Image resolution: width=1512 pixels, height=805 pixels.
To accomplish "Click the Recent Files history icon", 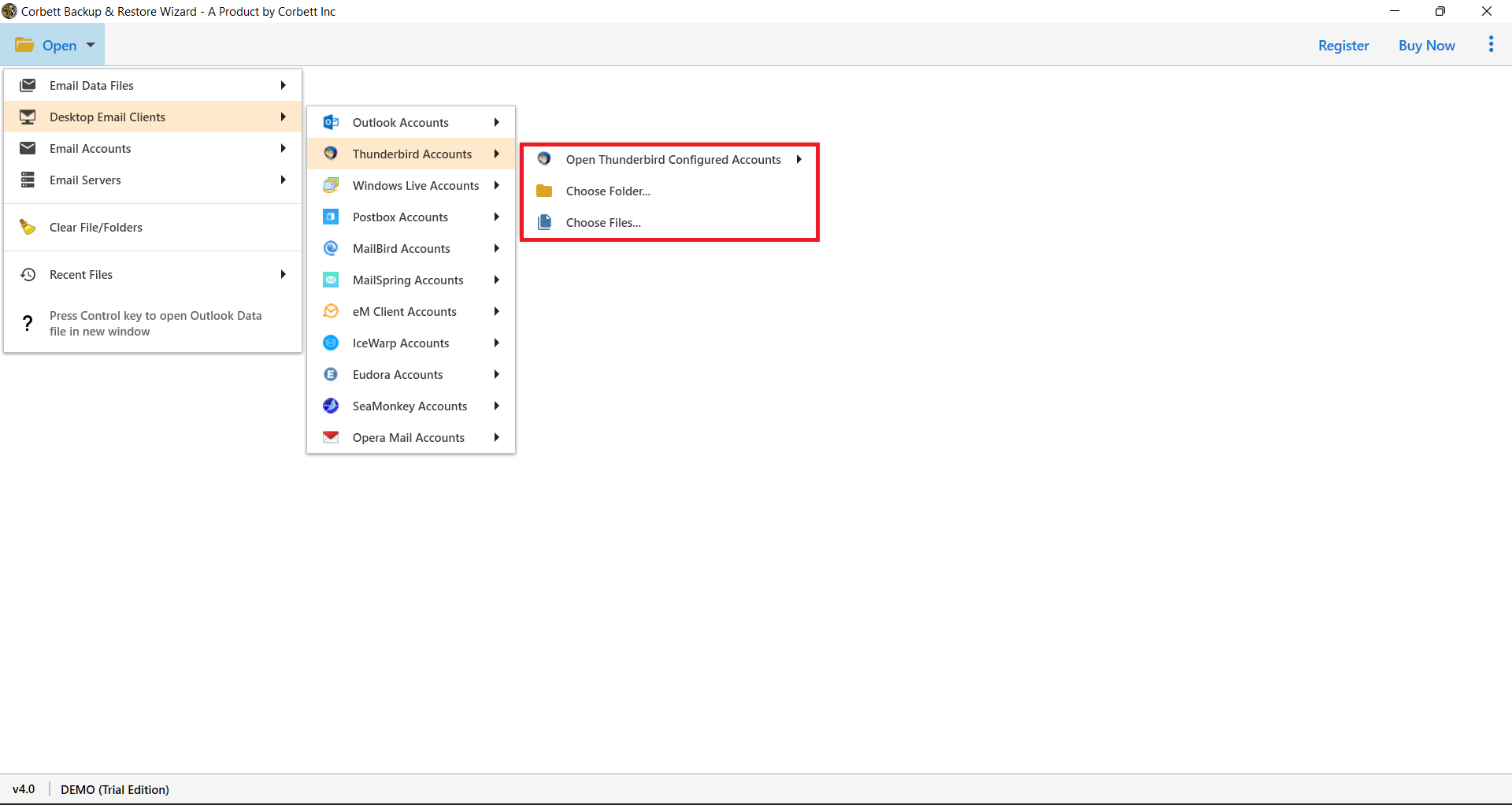I will point(28,274).
